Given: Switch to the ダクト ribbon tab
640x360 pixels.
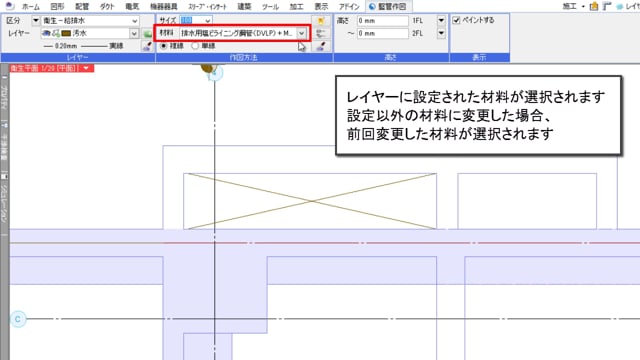Looking at the screenshot, I should [107, 7].
